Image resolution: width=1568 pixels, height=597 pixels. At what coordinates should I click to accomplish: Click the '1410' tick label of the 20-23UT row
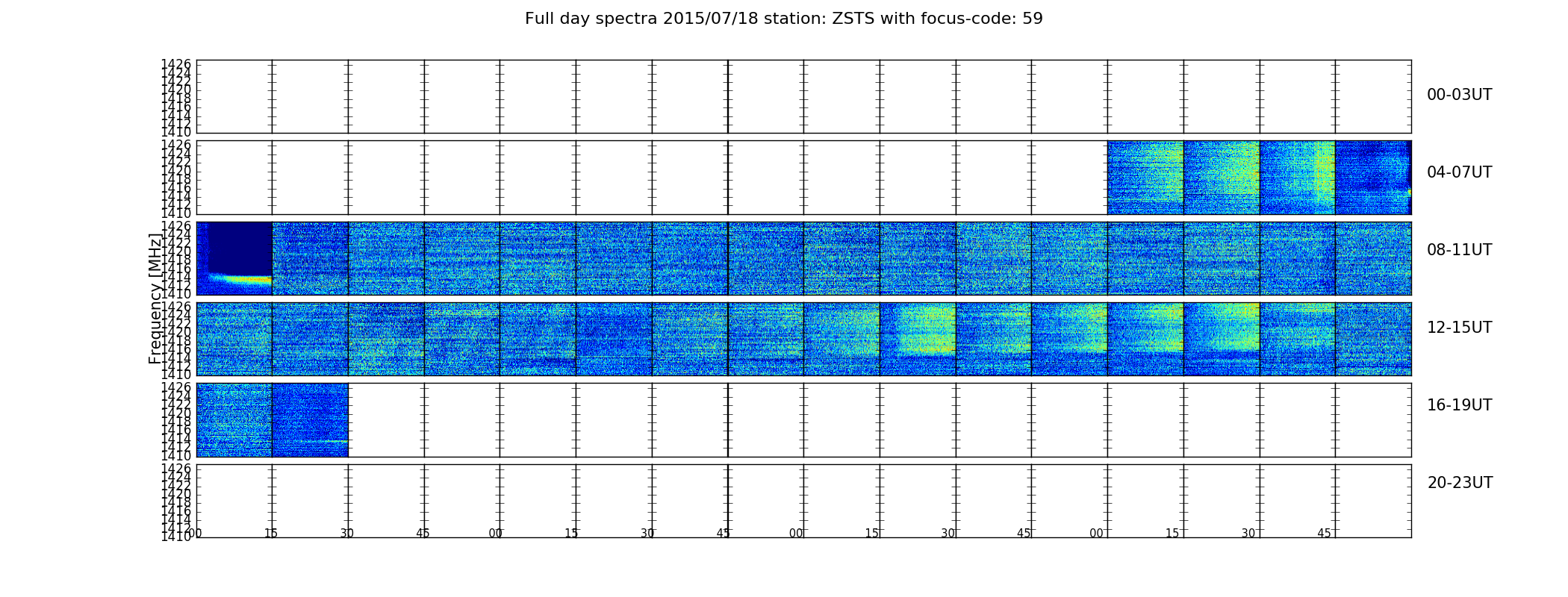pyautogui.click(x=176, y=537)
